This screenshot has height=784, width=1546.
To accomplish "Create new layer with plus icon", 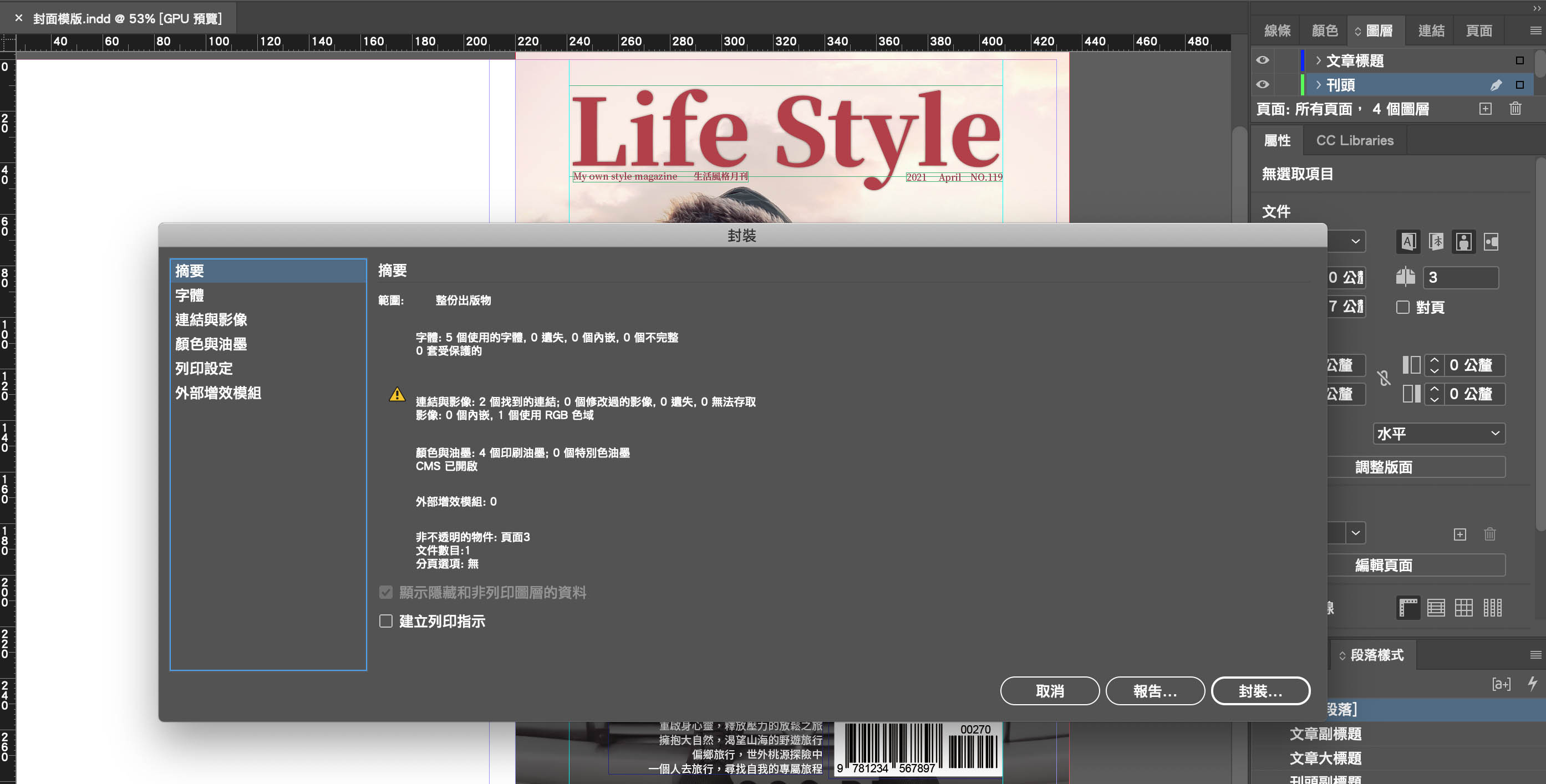I will click(1485, 109).
